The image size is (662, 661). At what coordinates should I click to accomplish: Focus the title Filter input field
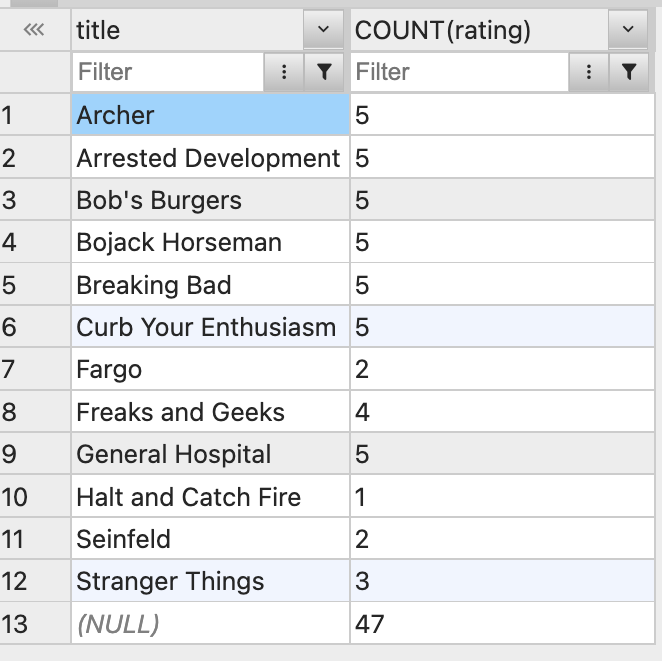[x=168, y=72]
